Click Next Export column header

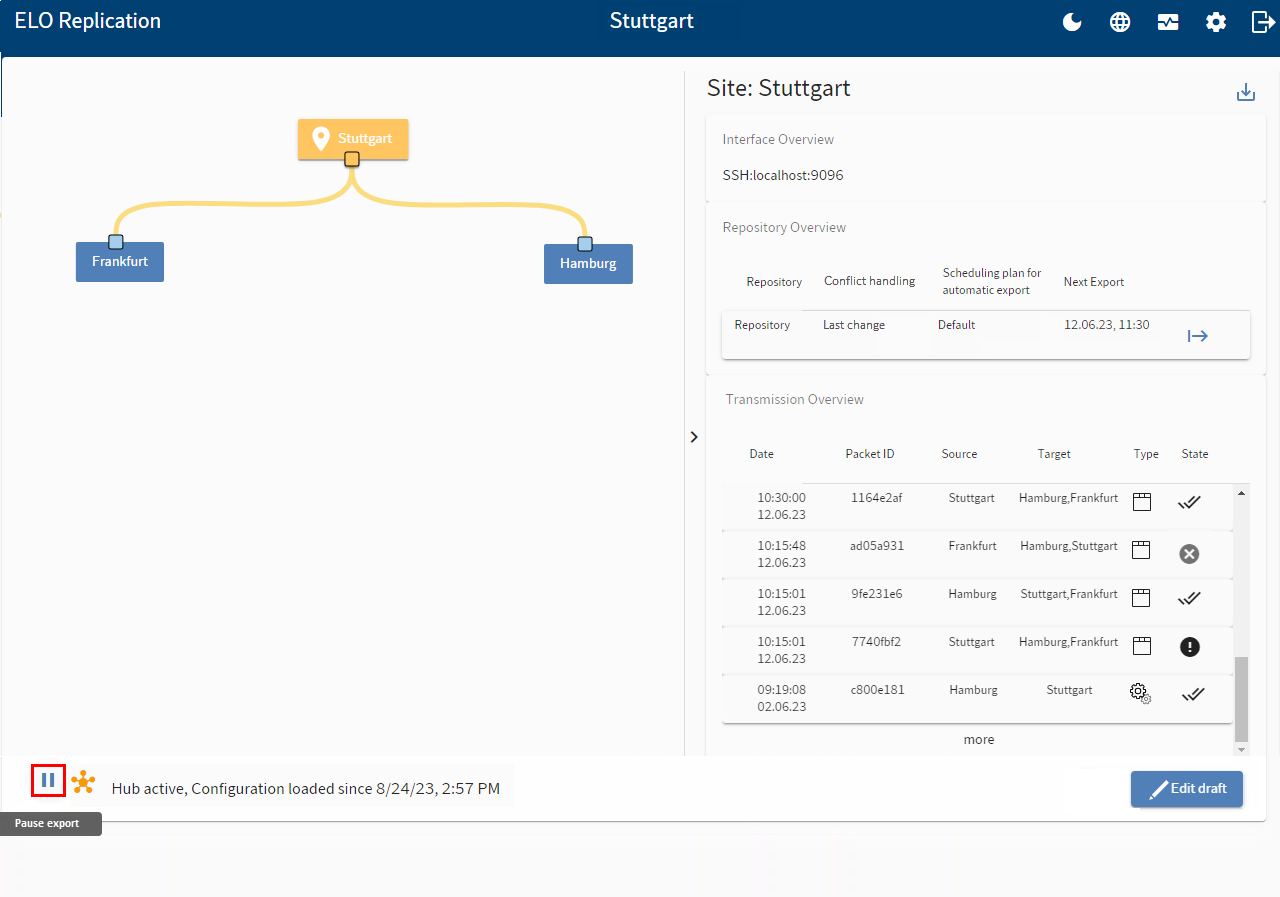point(1094,282)
